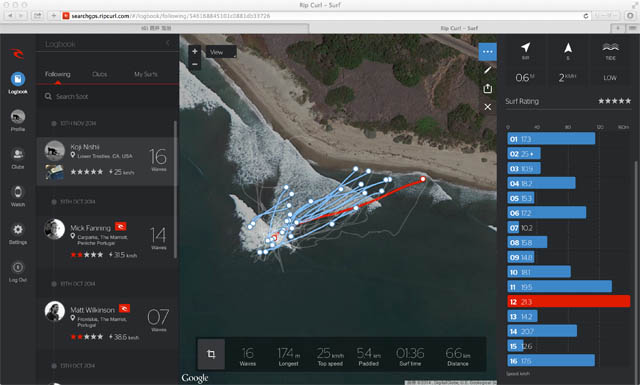Click the Log Out icon
640x385 pixels.
18,267
